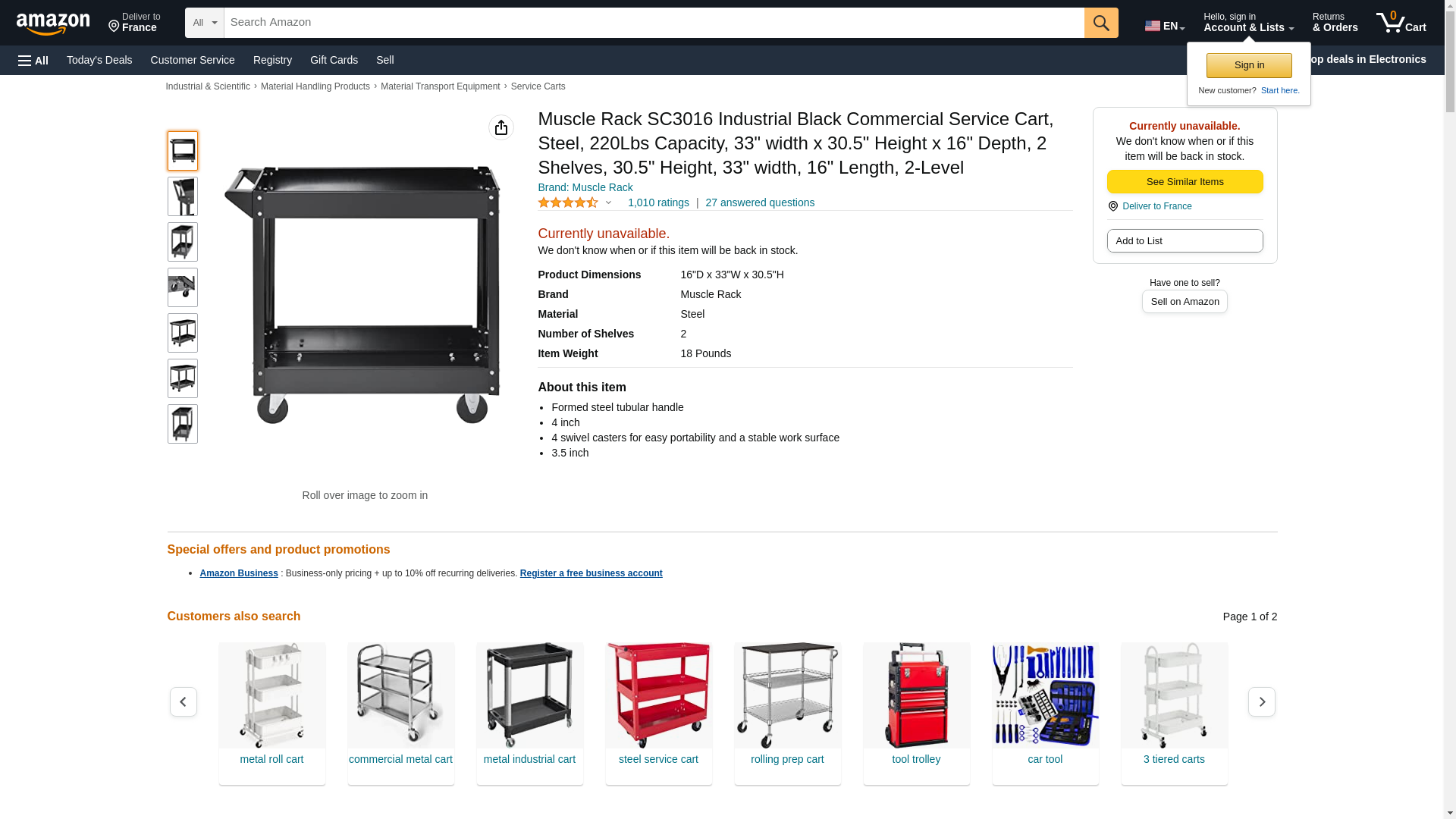Screen dimensions: 1456x819
Task: Click inside the Search Amazon field
Action: (x=654, y=23)
